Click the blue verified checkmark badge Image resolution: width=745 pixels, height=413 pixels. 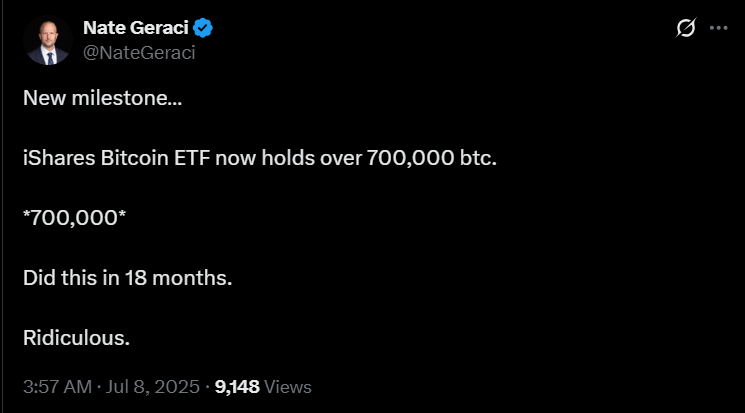203,28
